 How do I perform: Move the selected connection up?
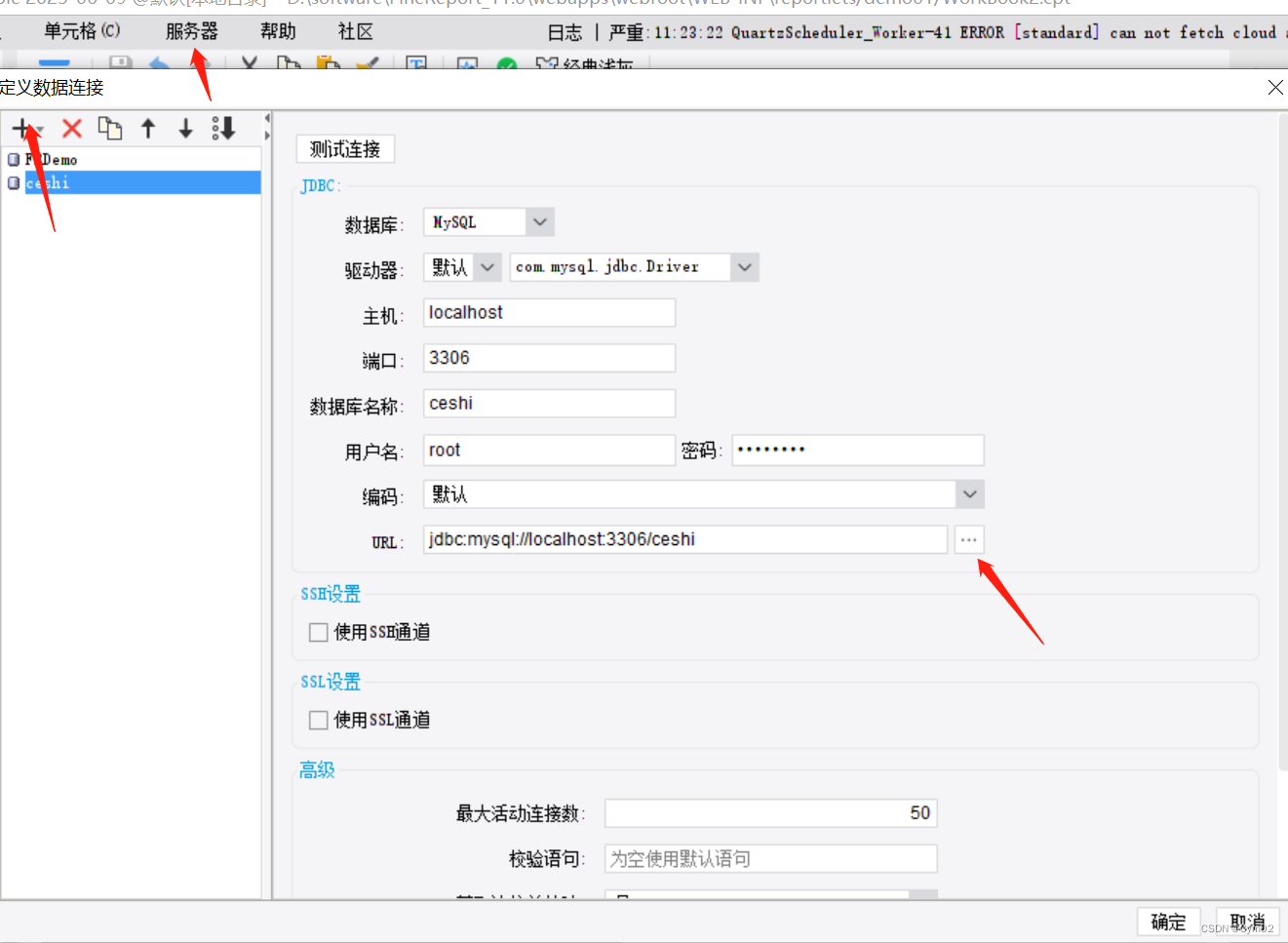(x=148, y=129)
